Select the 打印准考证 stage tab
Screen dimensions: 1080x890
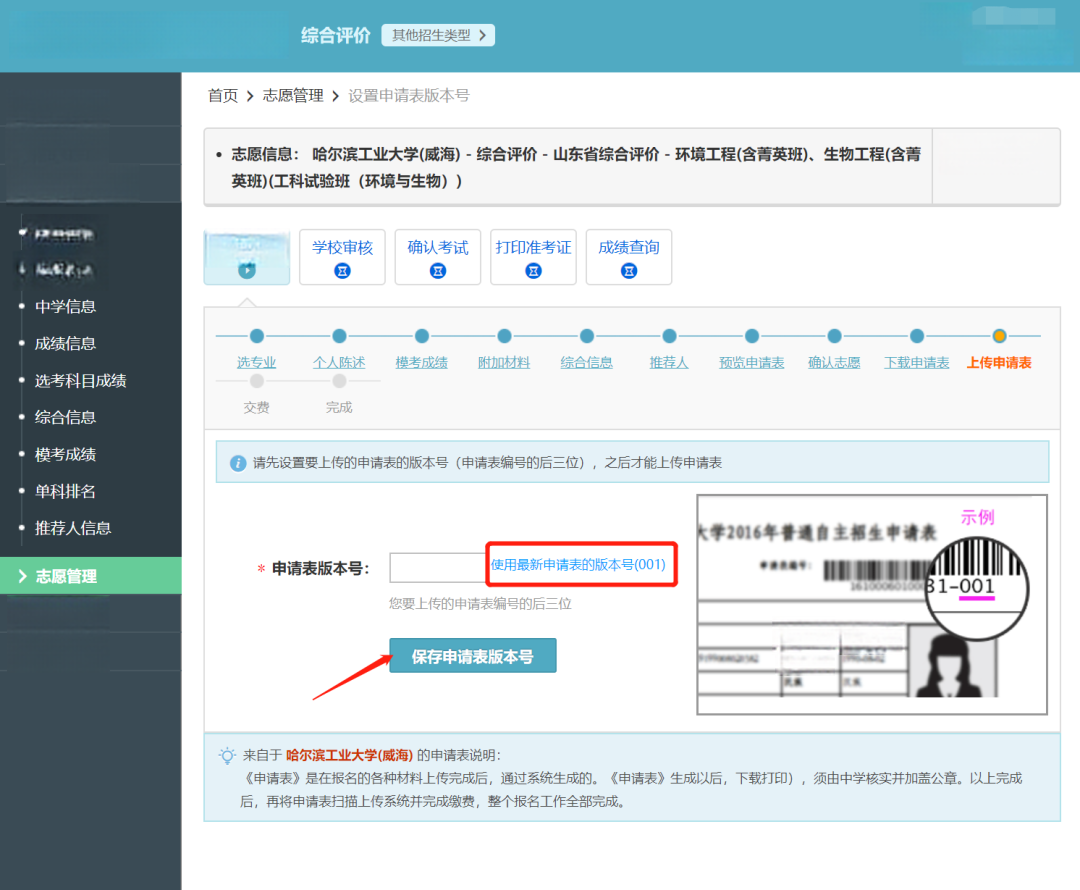click(x=533, y=257)
